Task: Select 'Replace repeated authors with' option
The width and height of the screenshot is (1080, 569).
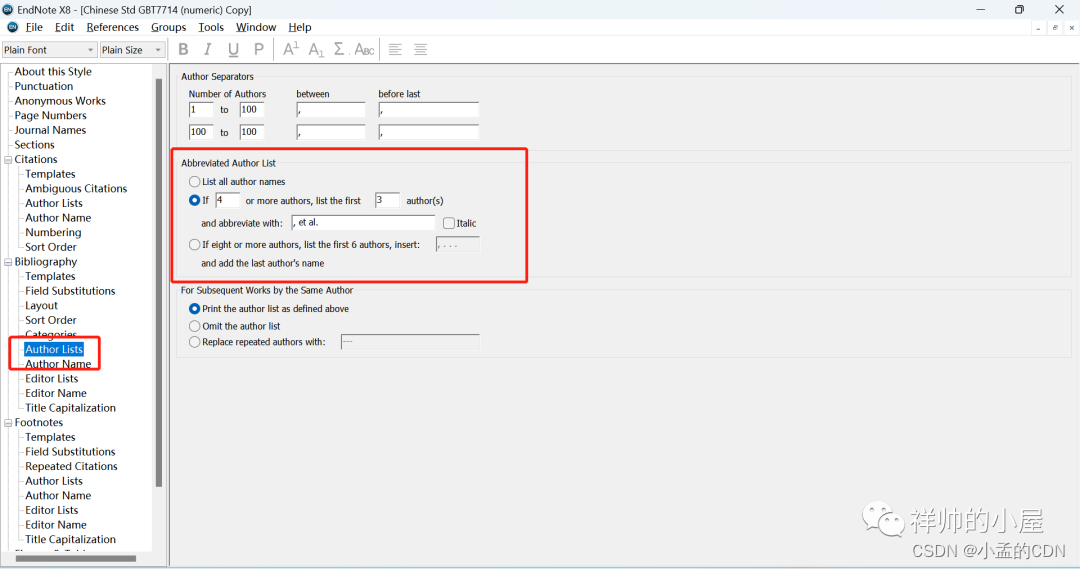Action: tap(195, 342)
